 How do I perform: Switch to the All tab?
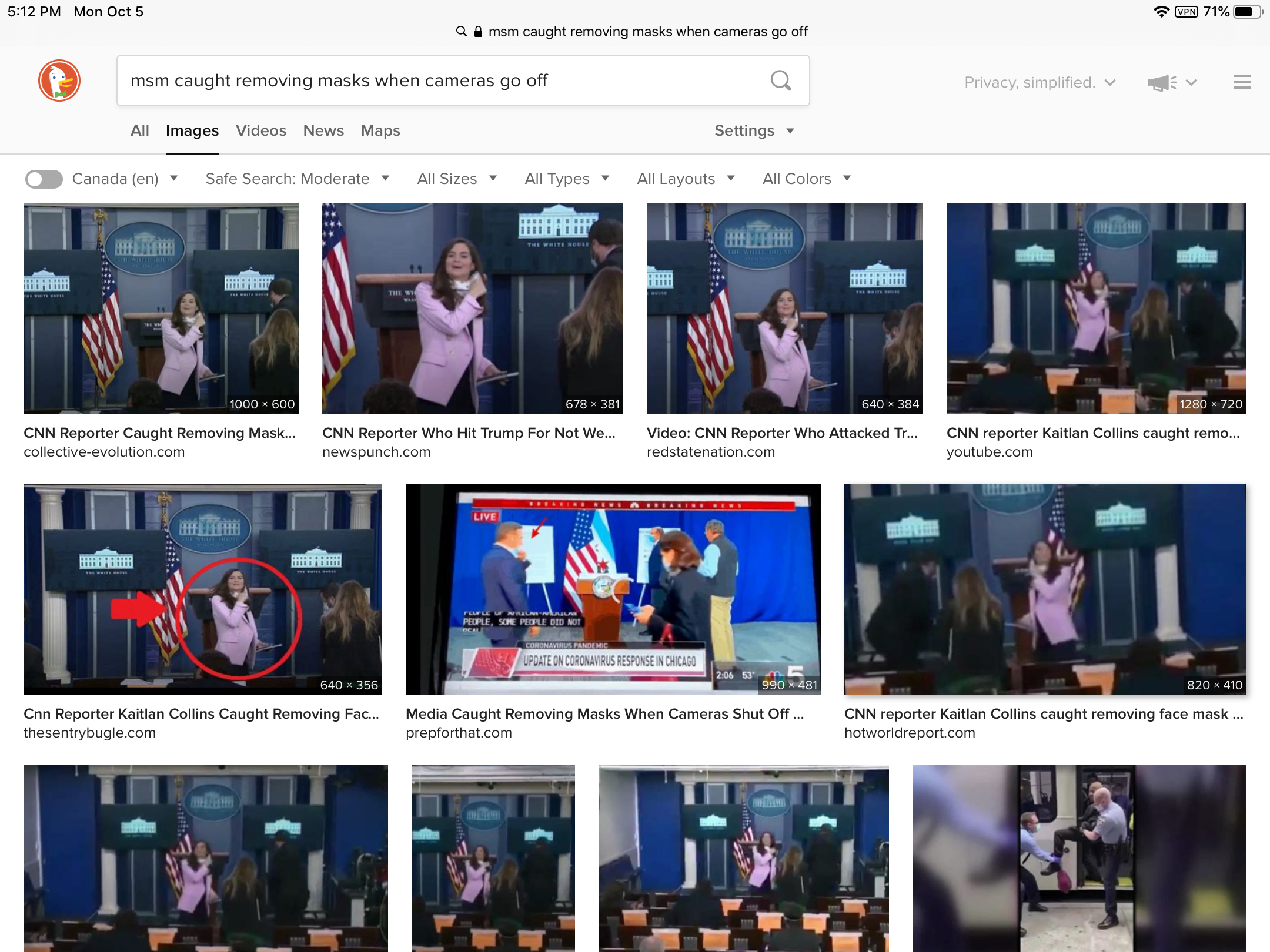[x=139, y=130]
